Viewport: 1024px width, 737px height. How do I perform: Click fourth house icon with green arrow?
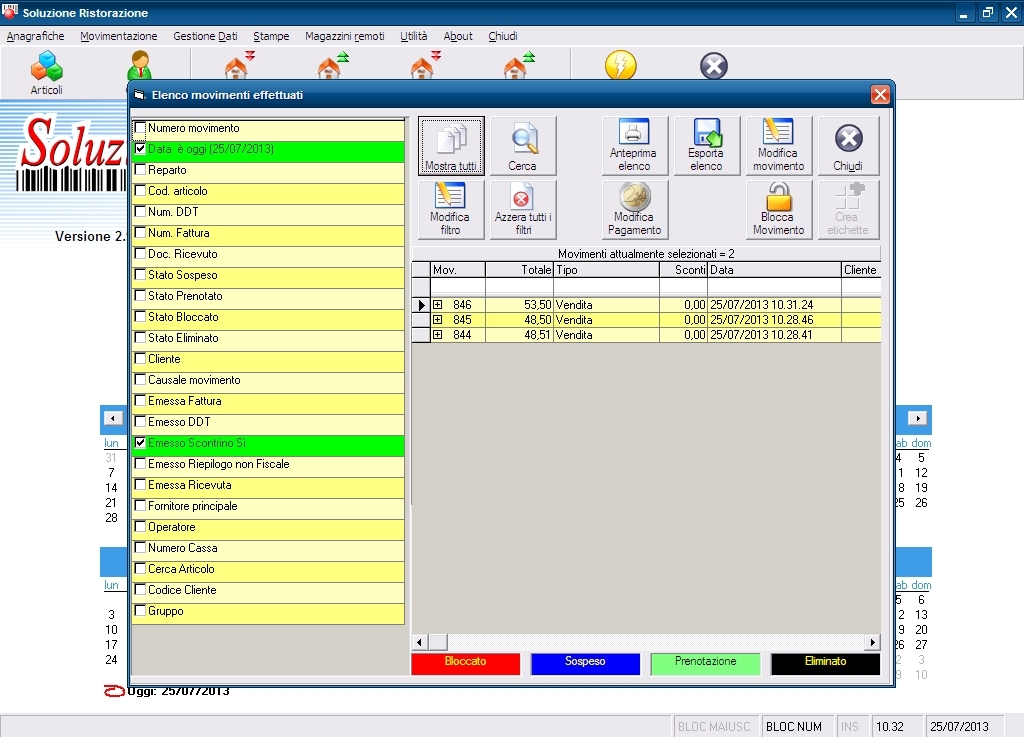519,65
